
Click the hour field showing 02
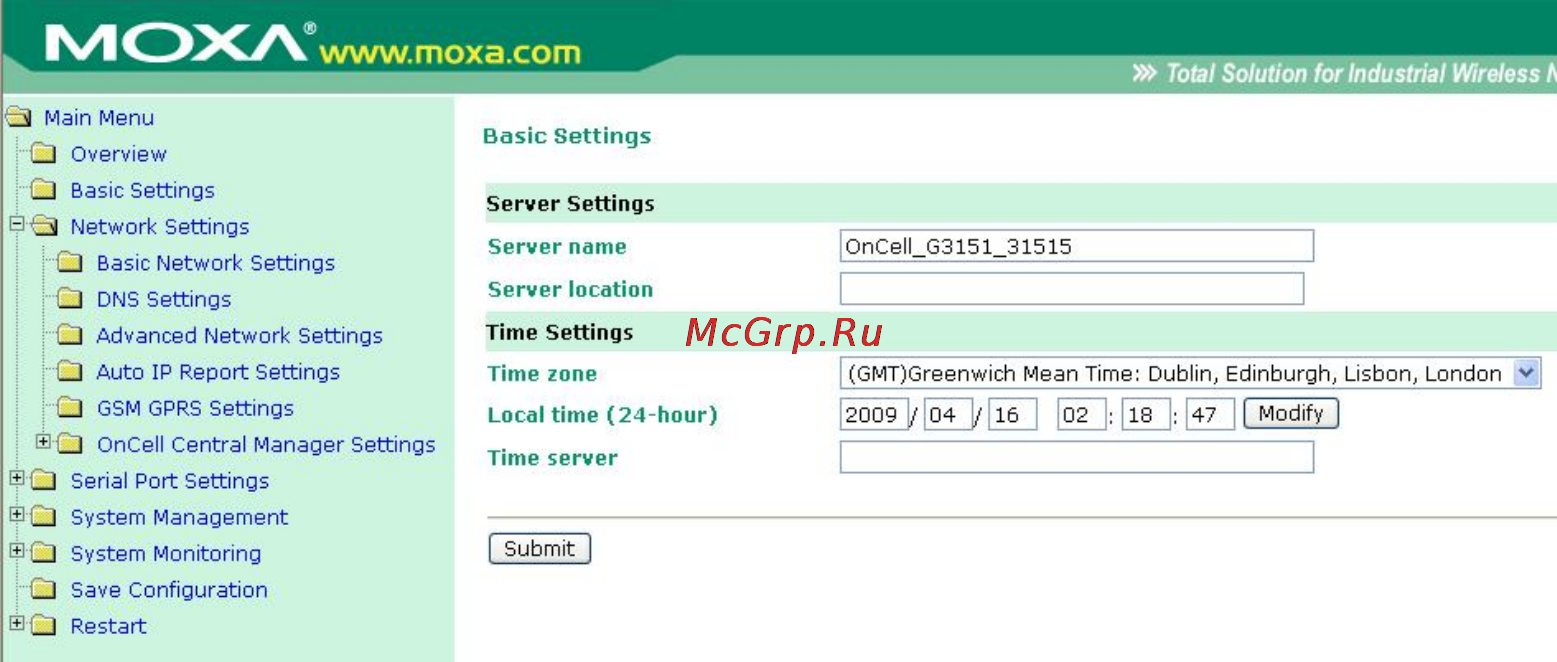[x=1082, y=415]
